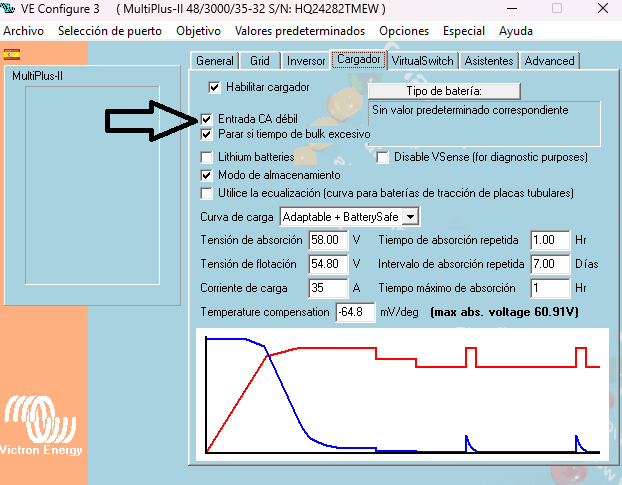Toggle Parar si tiempo de bulk excesivo
The height and width of the screenshot is (485, 622).
206,134
